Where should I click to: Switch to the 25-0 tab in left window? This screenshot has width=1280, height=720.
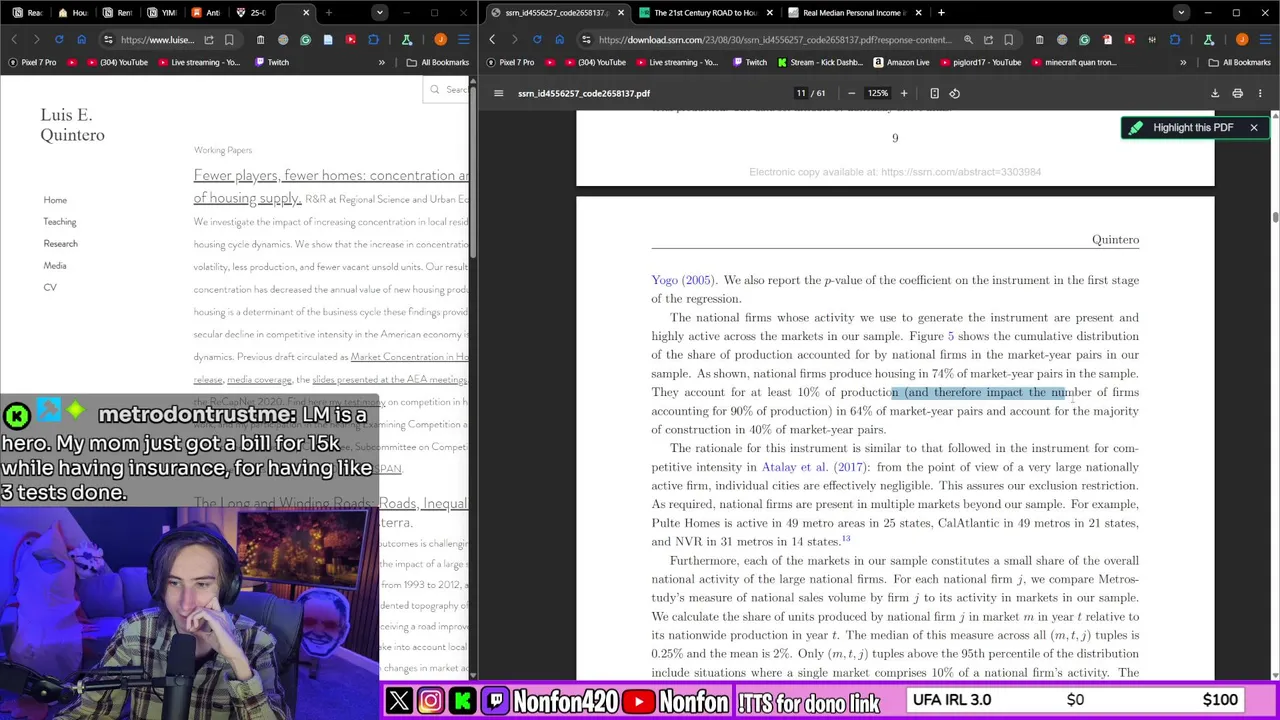click(x=251, y=13)
